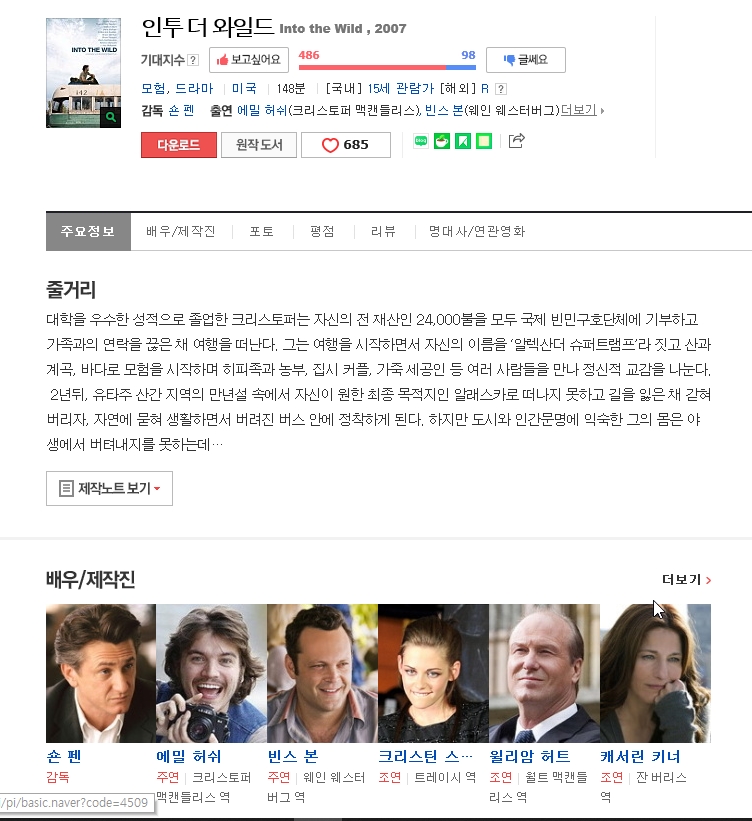
Task: Toggle the heart like button showing 685
Action: point(346,145)
